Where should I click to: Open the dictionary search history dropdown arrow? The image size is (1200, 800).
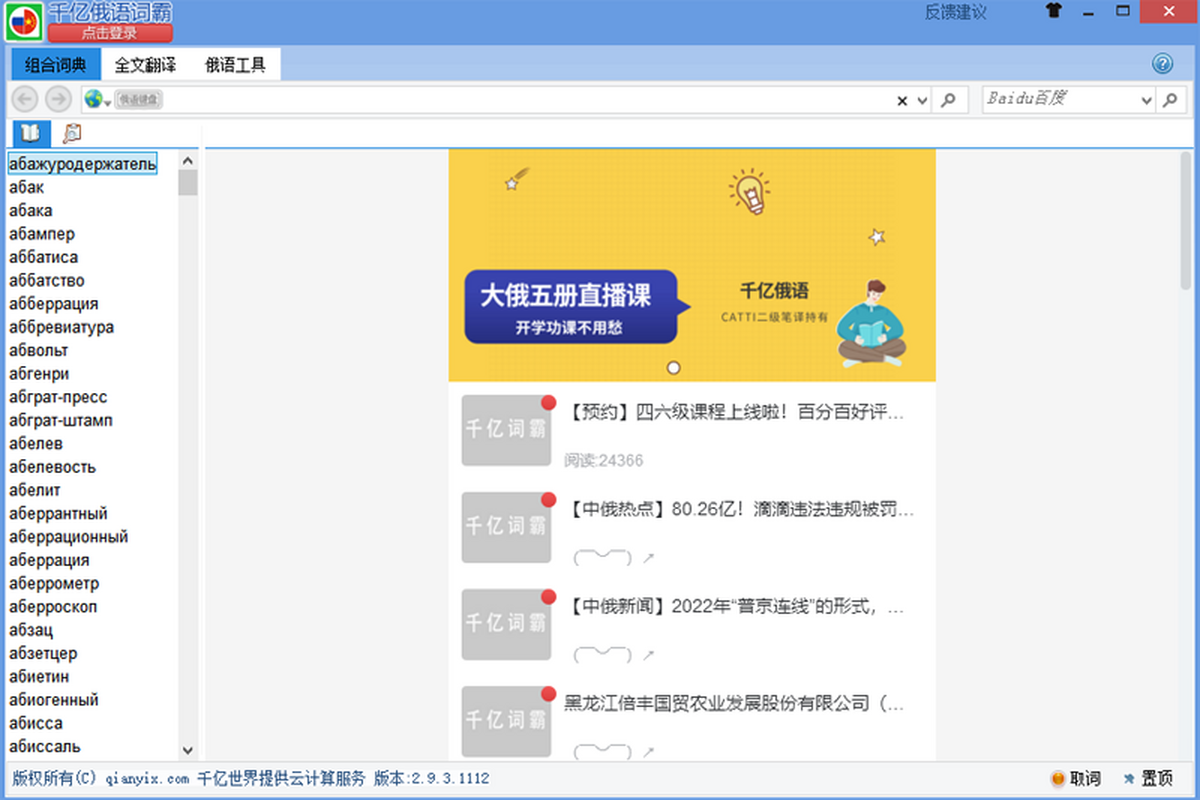(922, 100)
